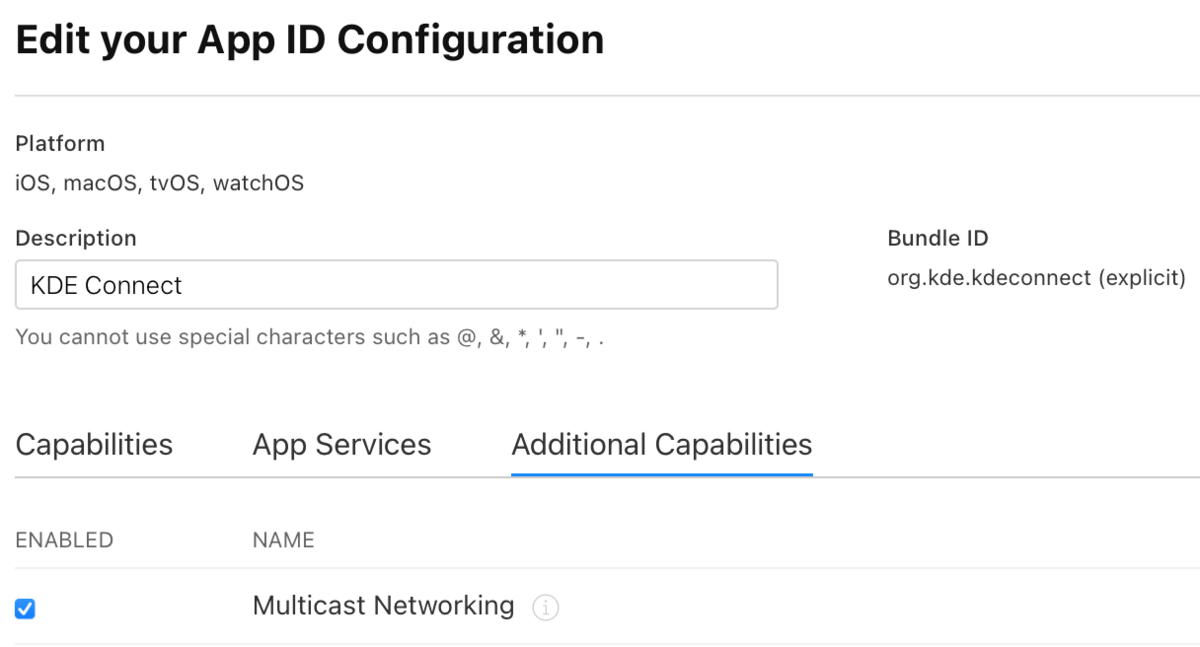Click the info icon beside Multicast Networking
Screen dimensions: 1200x647
click(545, 607)
